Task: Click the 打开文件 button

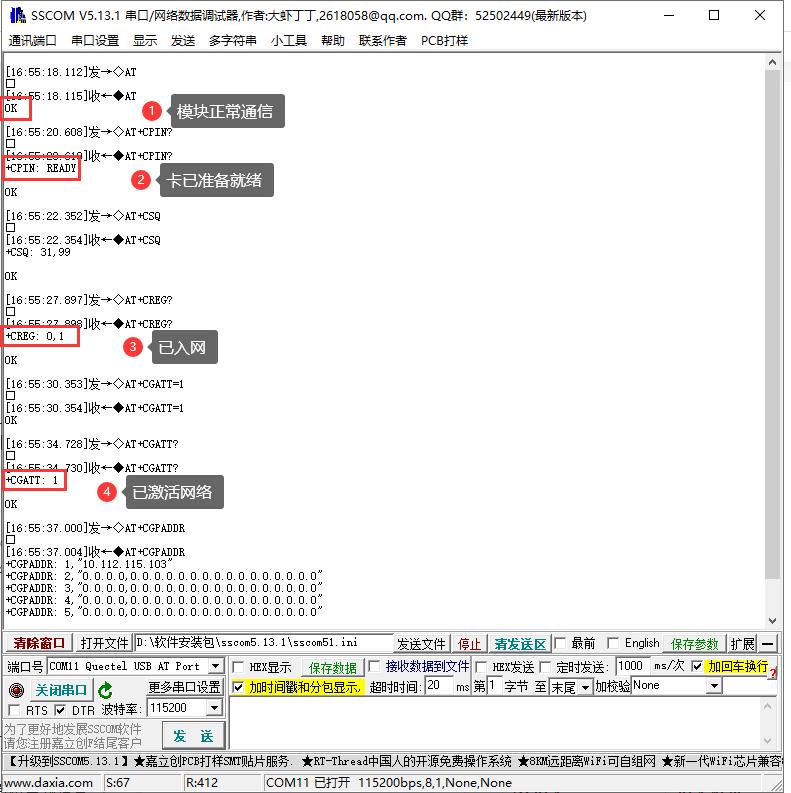Action: click(x=104, y=643)
